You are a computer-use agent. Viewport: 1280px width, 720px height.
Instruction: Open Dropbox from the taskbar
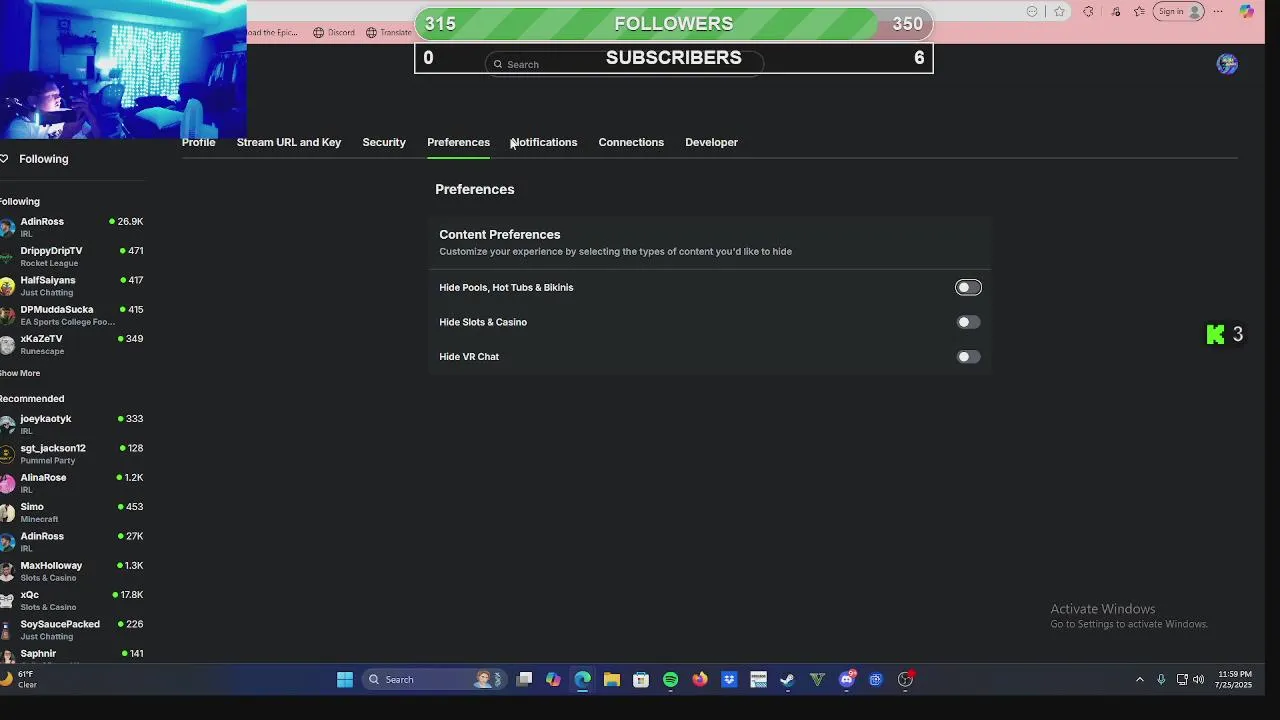(x=729, y=680)
